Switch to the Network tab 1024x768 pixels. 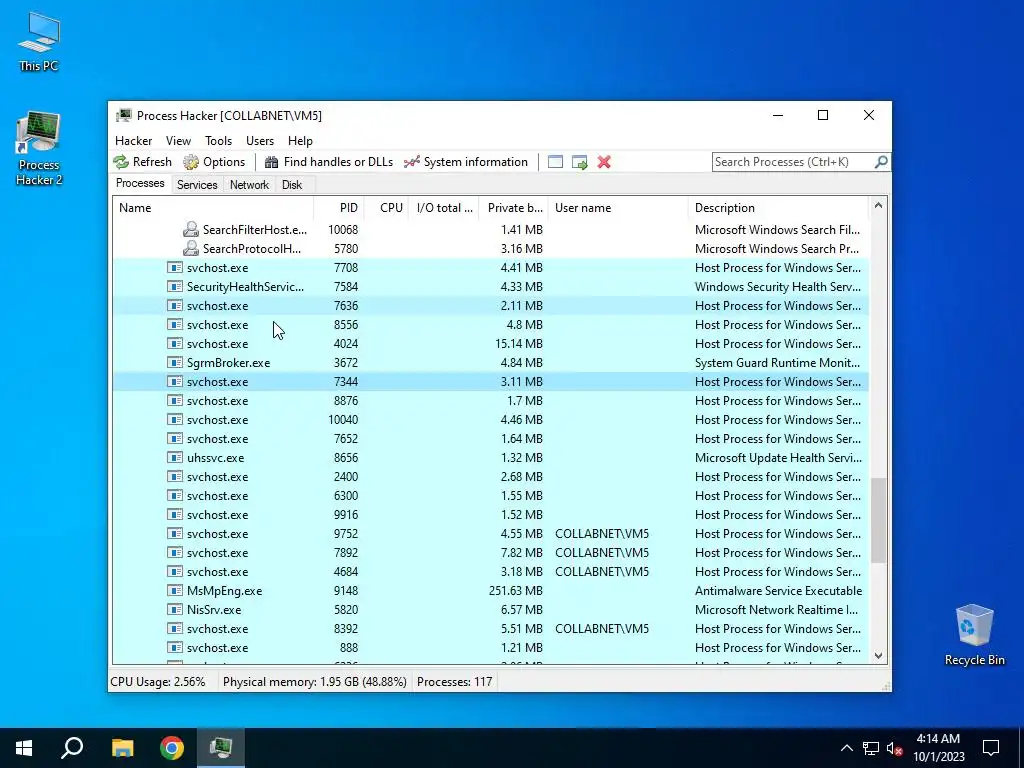(x=249, y=185)
